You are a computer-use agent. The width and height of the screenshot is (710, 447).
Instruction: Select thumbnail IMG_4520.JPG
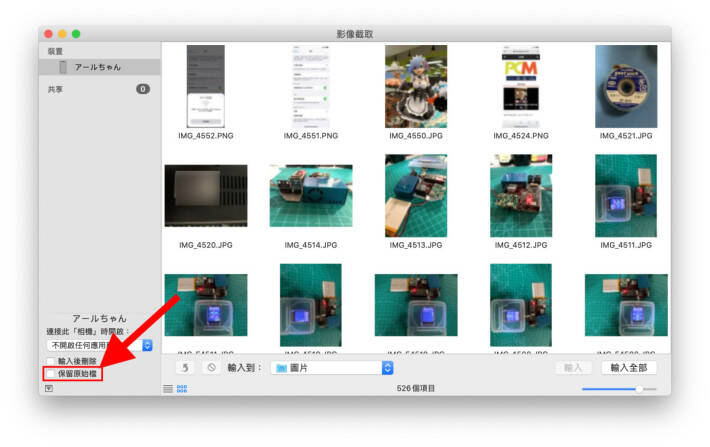pos(206,196)
